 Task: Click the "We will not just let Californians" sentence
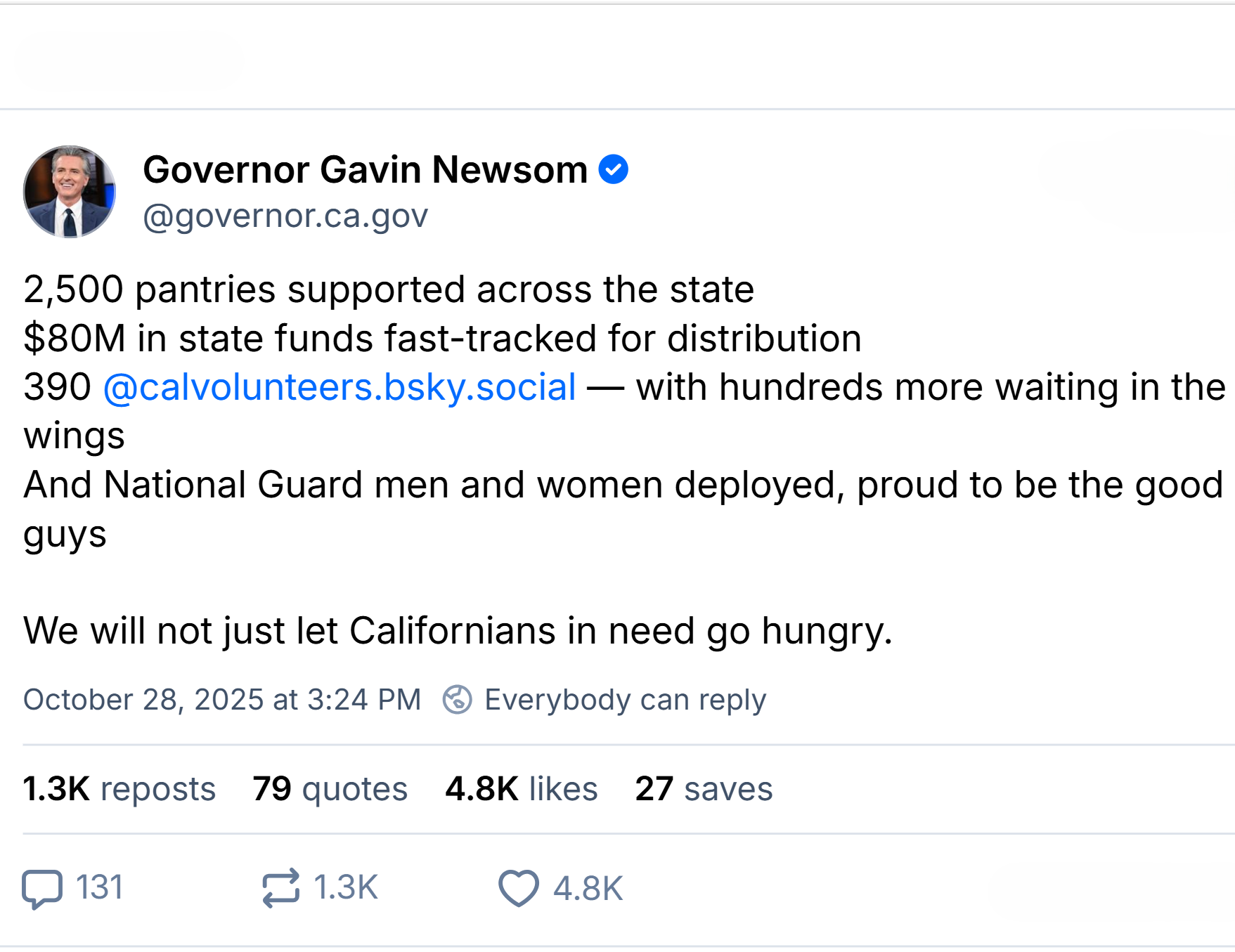(458, 630)
